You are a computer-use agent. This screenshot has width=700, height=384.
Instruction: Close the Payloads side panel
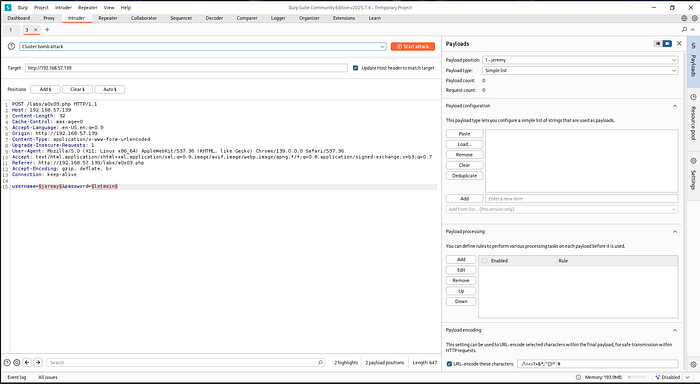click(x=679, y=43)
